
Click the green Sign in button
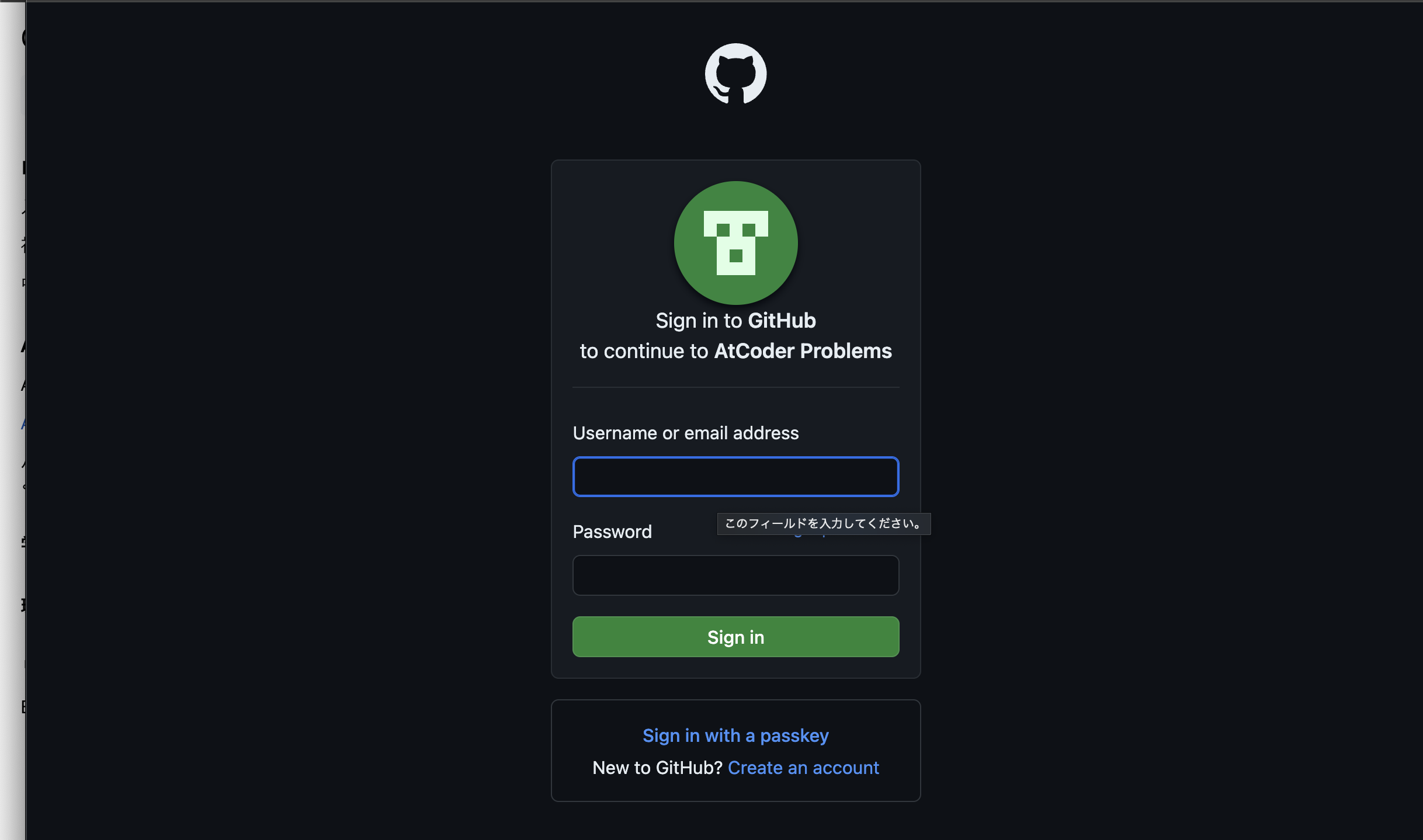(735, 637)
